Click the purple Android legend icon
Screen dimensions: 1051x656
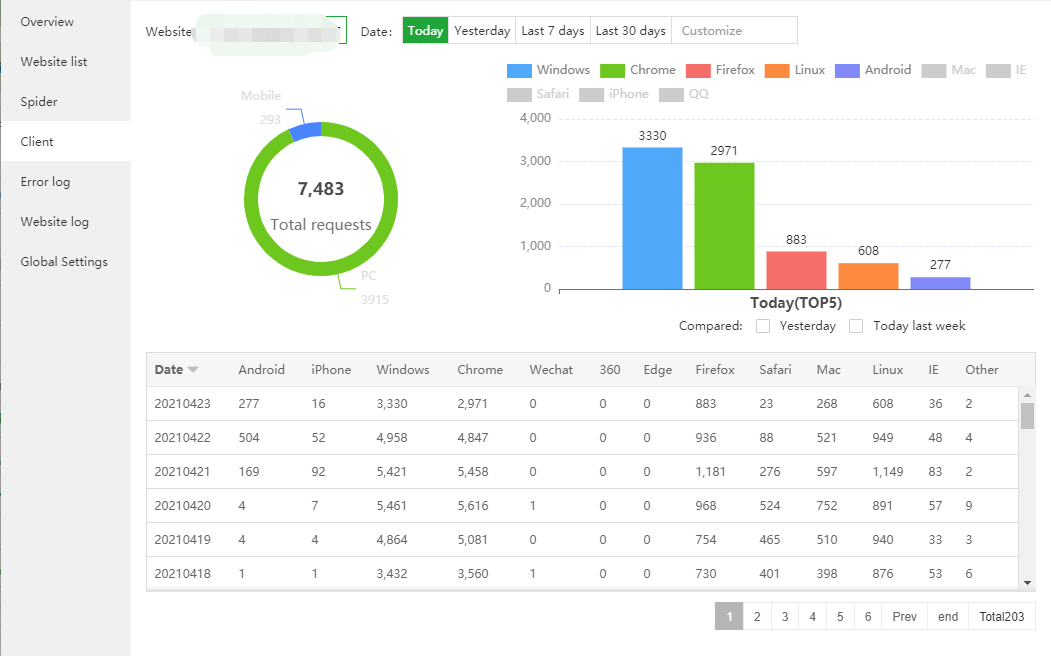[x=847, y=71]
